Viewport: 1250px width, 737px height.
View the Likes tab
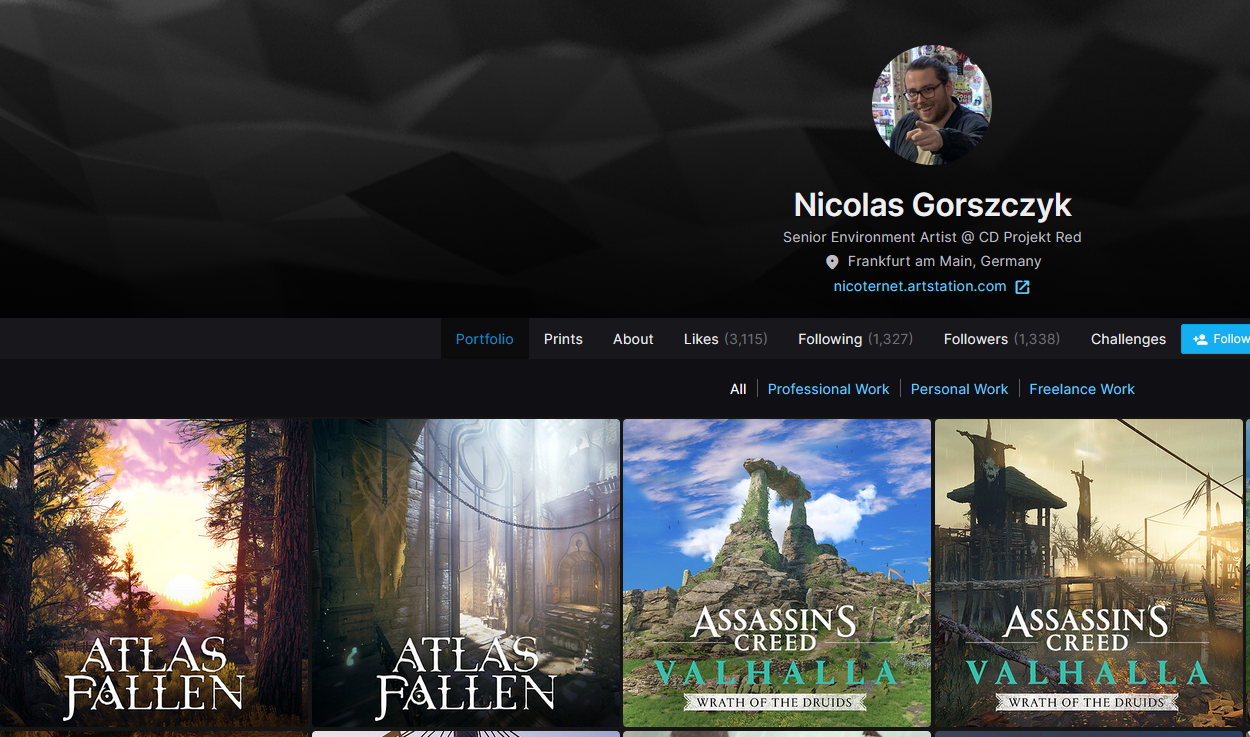coord(726,339)
